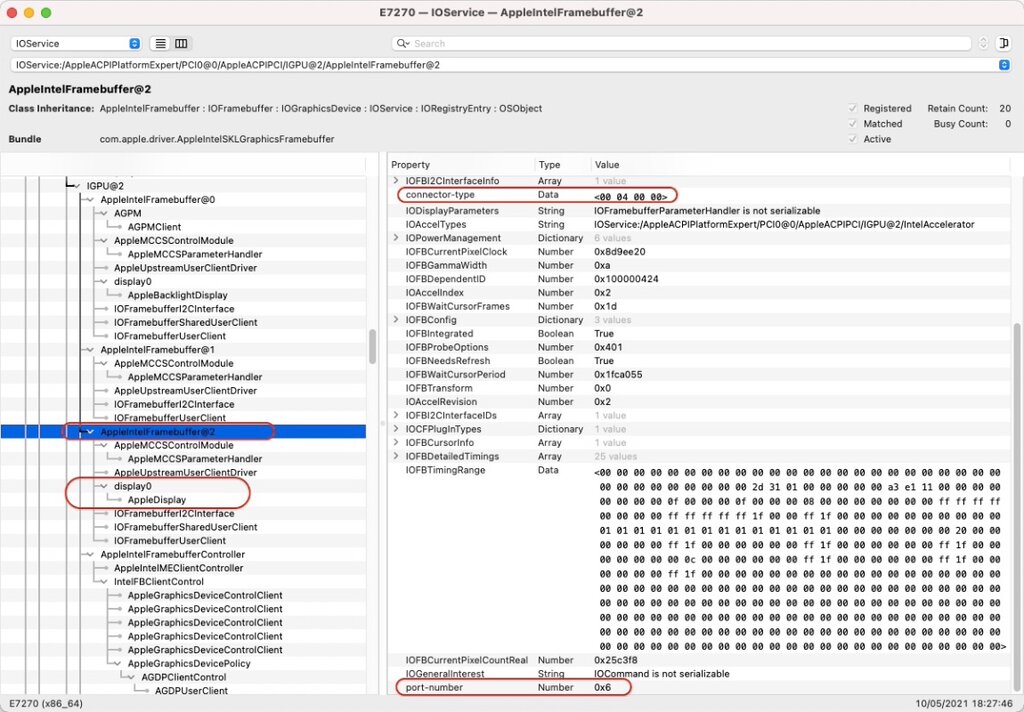The height and width of the screenshot is (712, 1024).
Task: Toggle the inspector panel button at top right
Action: click(x=1004, y=44)
